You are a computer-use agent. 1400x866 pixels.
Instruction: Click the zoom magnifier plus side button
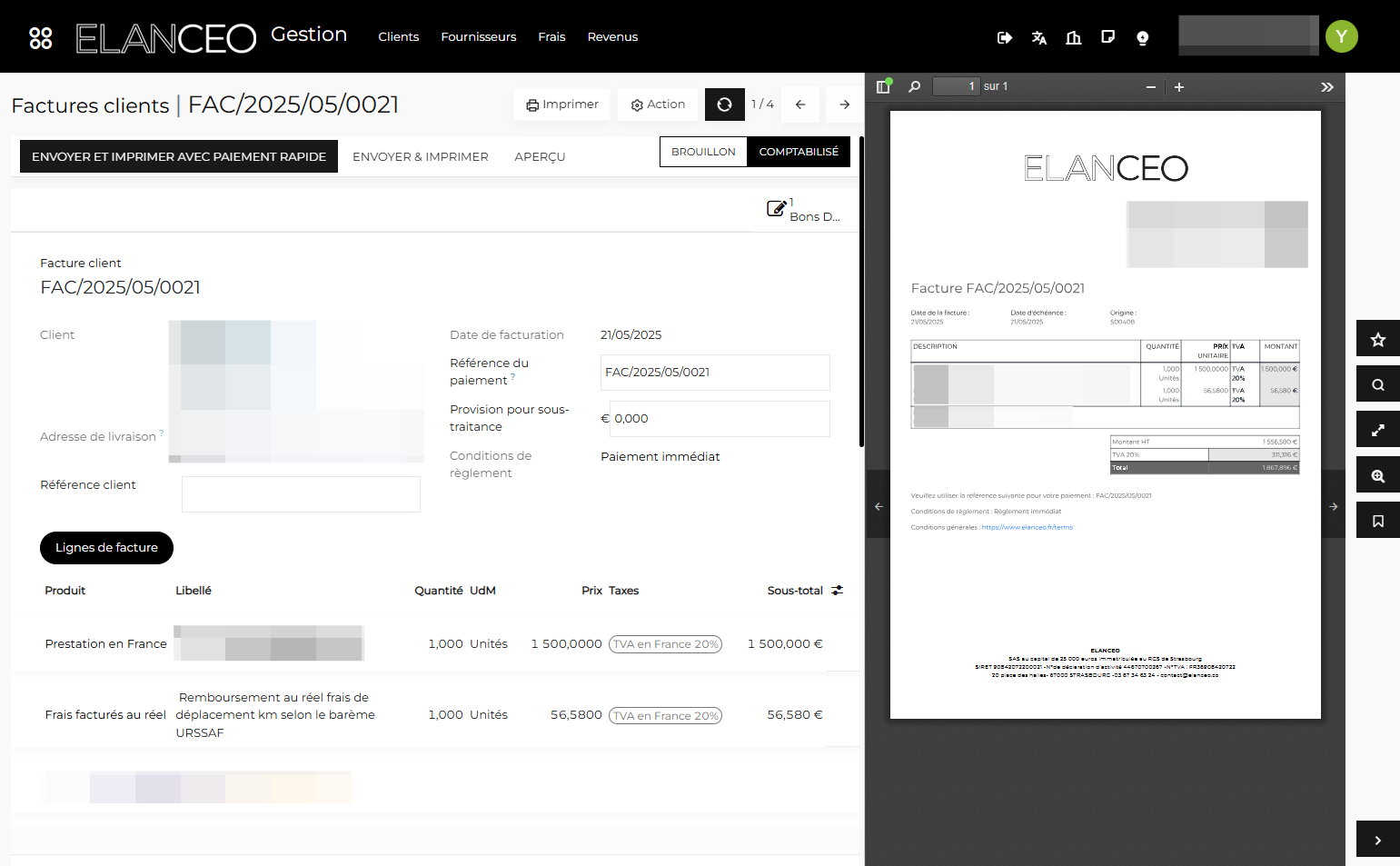(x=1378, y=474)
